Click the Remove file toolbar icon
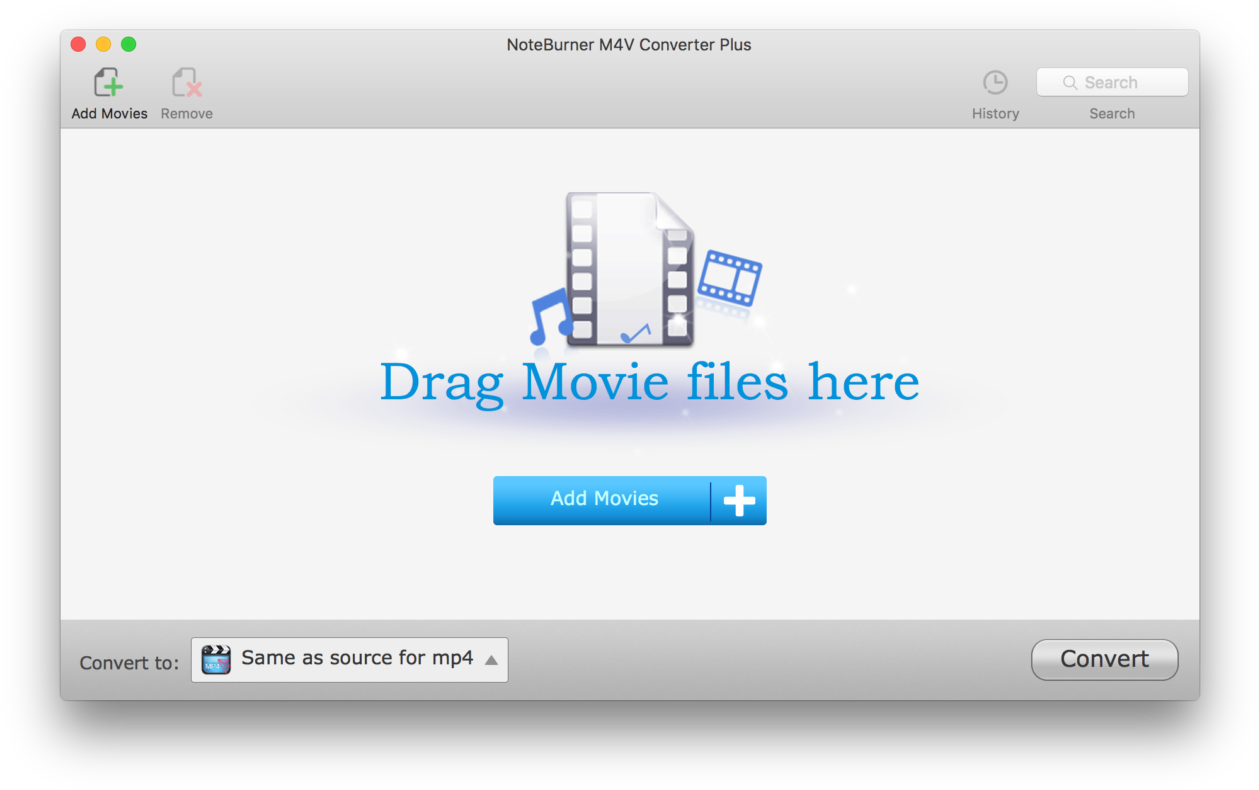Screen dimensions: 1259x790 (186, 83)
